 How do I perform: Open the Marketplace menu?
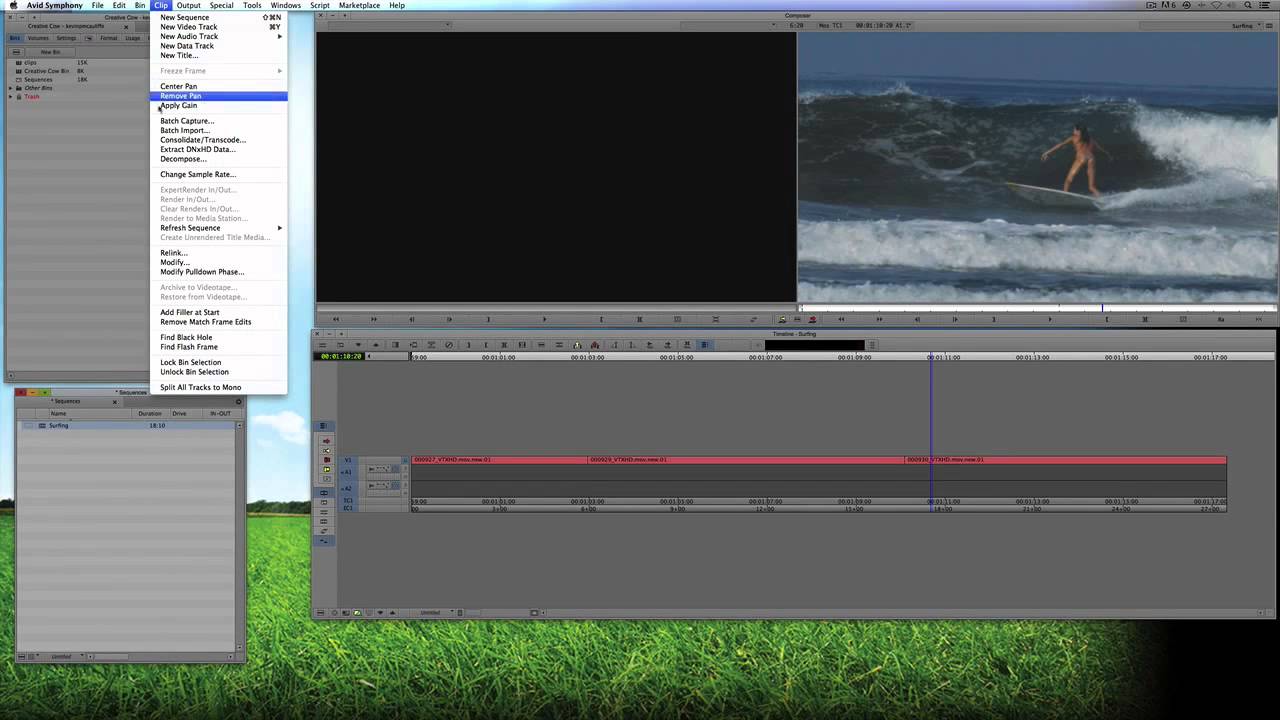click(359, 5)
